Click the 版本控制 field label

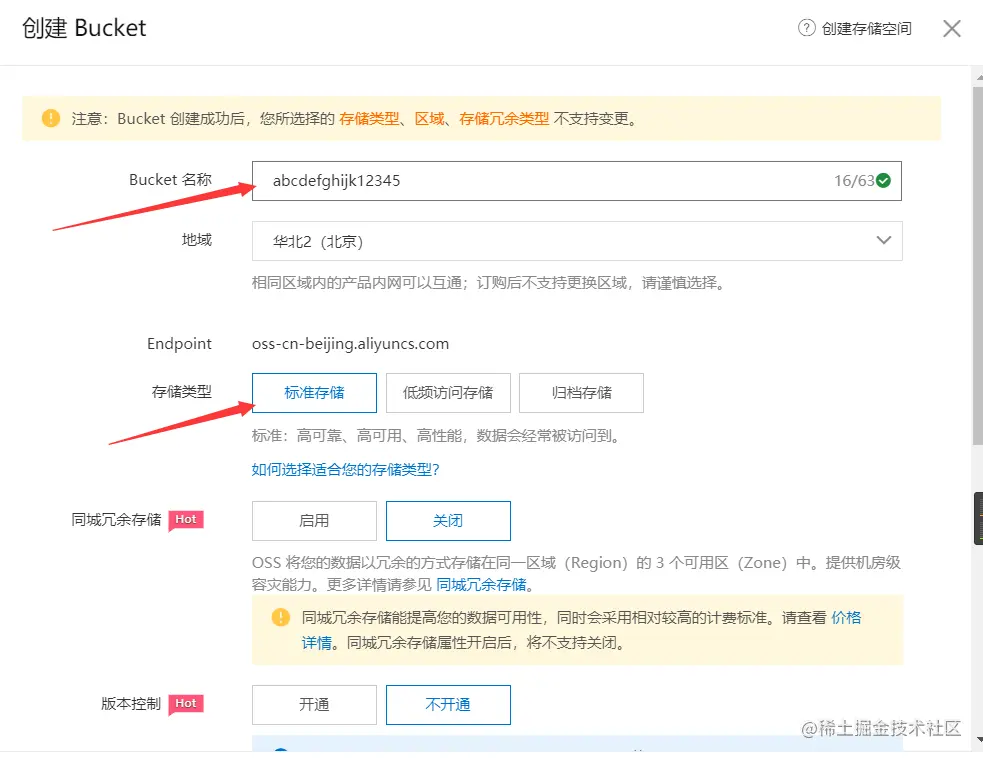click(131, 704)
